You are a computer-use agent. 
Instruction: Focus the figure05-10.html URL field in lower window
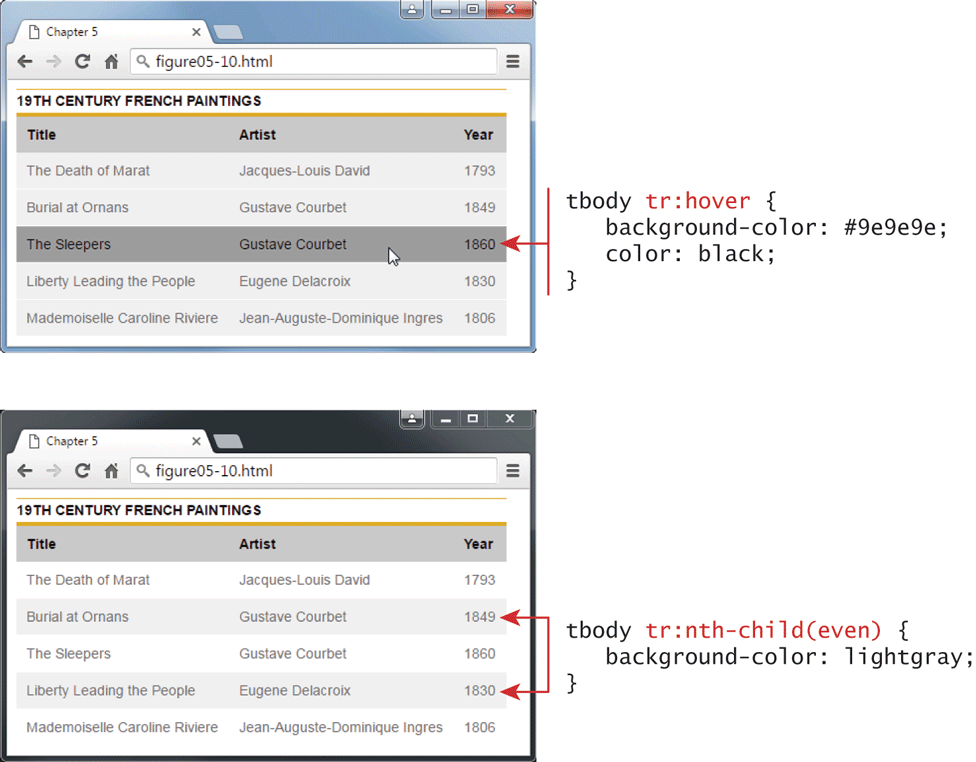pyautogui.click(x=320, y=471)
